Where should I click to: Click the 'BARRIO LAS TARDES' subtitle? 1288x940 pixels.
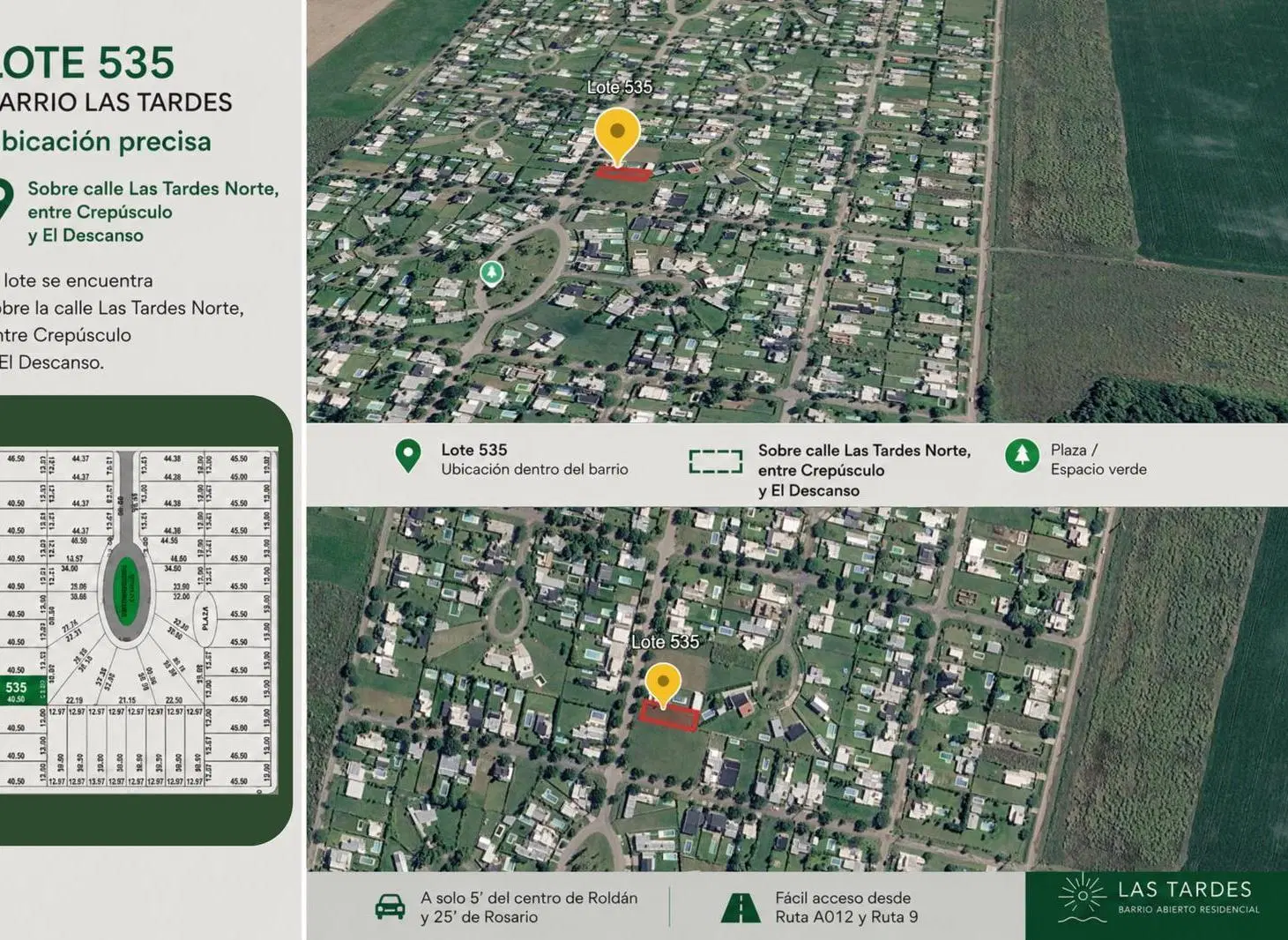pos(115,102)
